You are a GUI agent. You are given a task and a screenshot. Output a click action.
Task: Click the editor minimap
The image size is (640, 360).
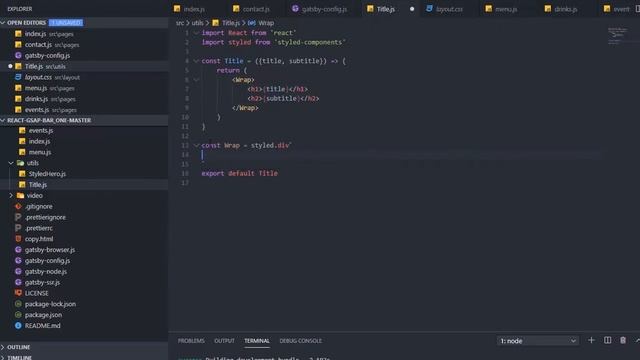(x=617, y=36)
